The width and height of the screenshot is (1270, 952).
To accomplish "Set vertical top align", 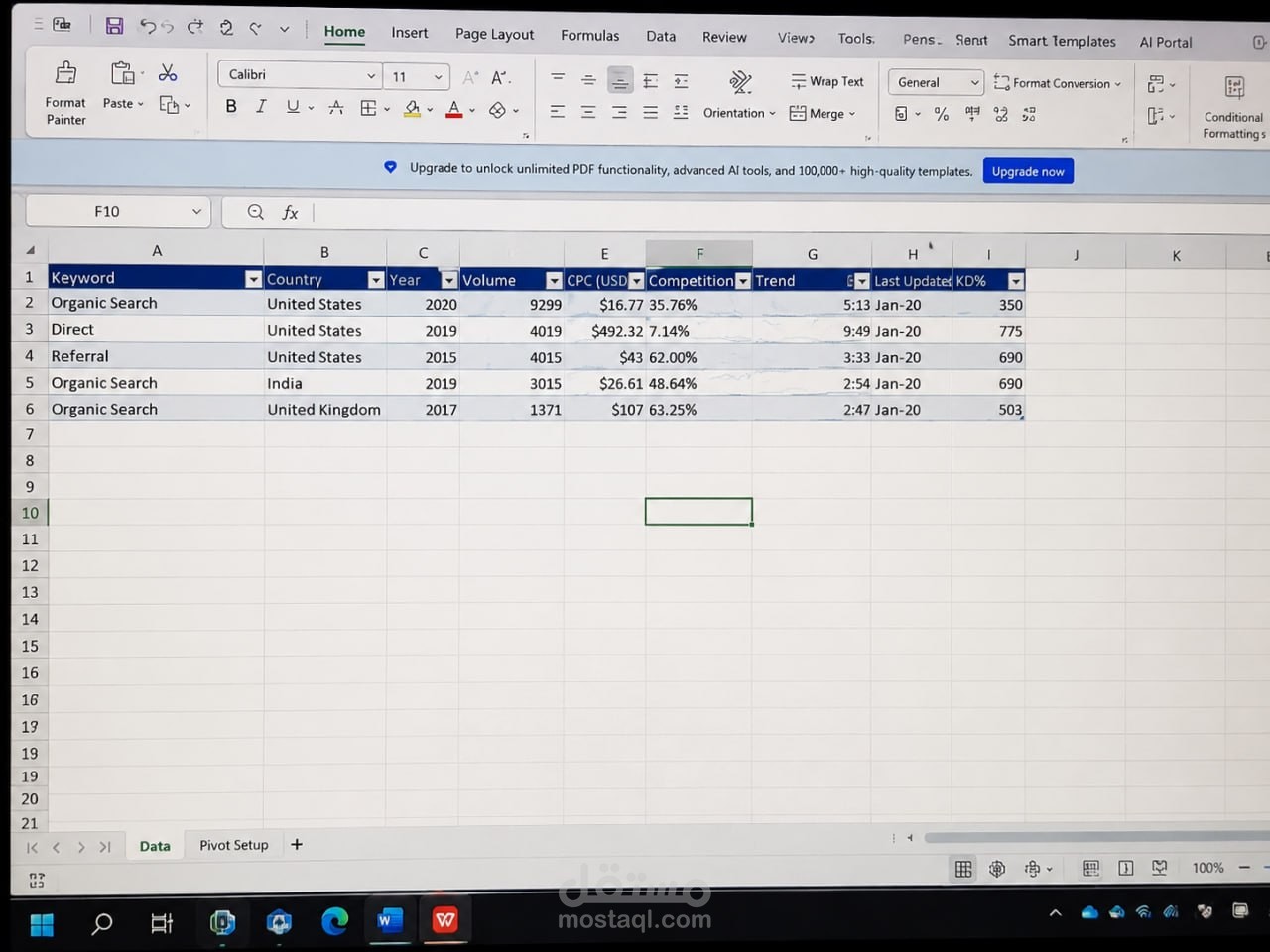I will [558, 78].
